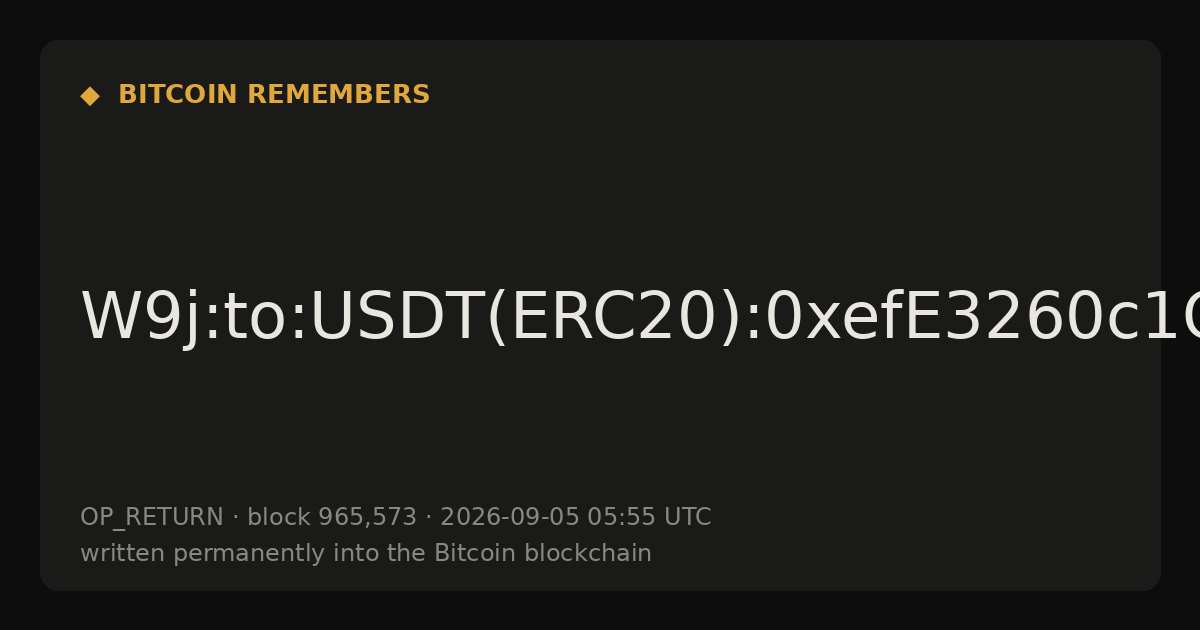The width and height of the screenshot is (1200, 630).
Task: Click the orange diamond icon
Action: pos(89,96)
